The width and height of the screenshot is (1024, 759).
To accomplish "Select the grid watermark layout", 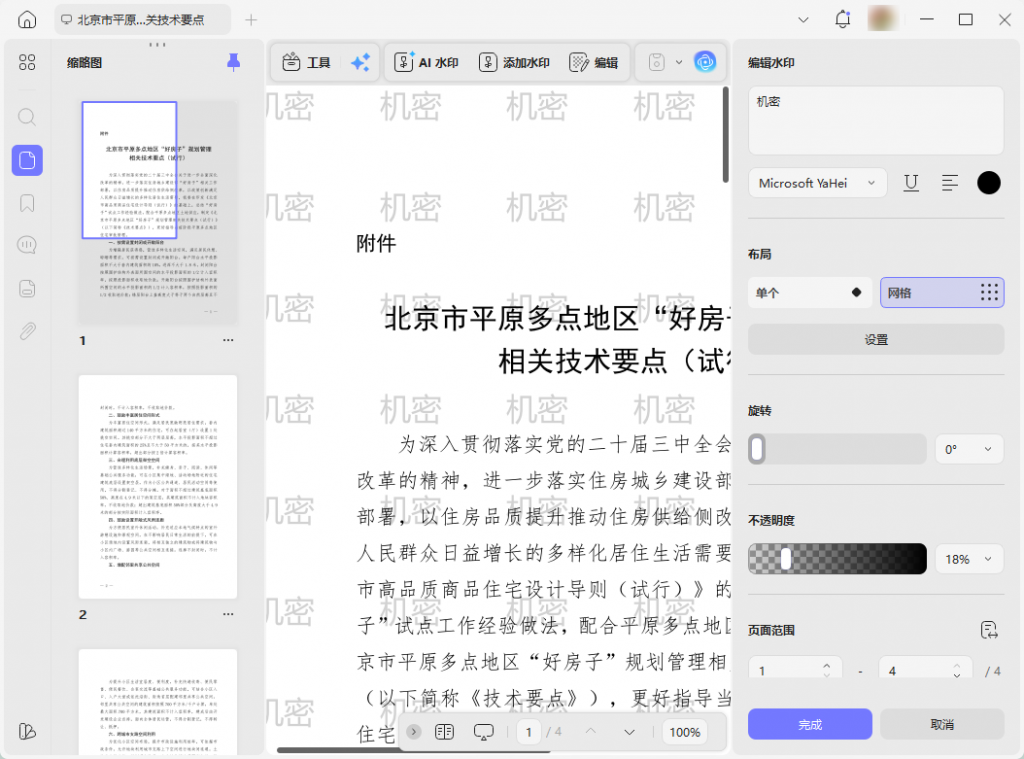I will tap(942, 293).
